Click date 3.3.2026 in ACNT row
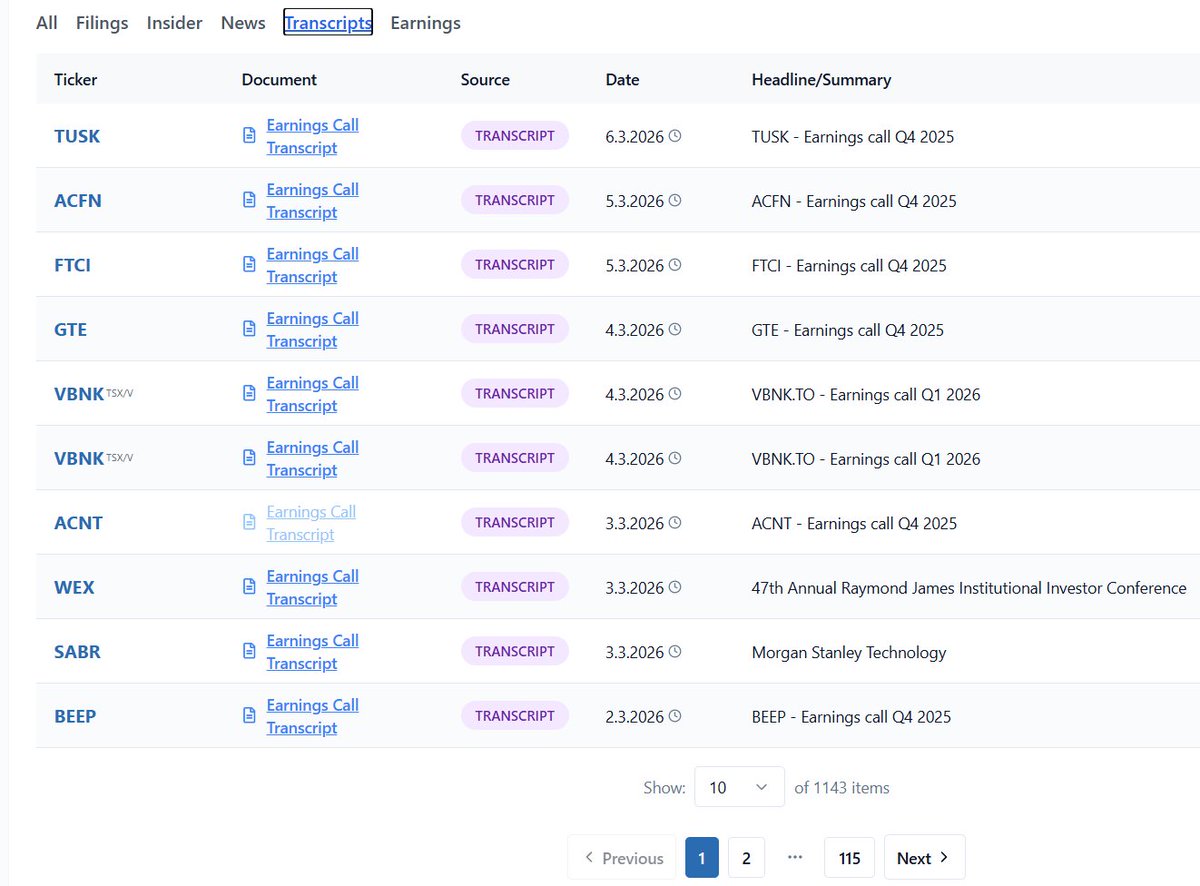Screen dimensions: 1200x886 point(635,523)
